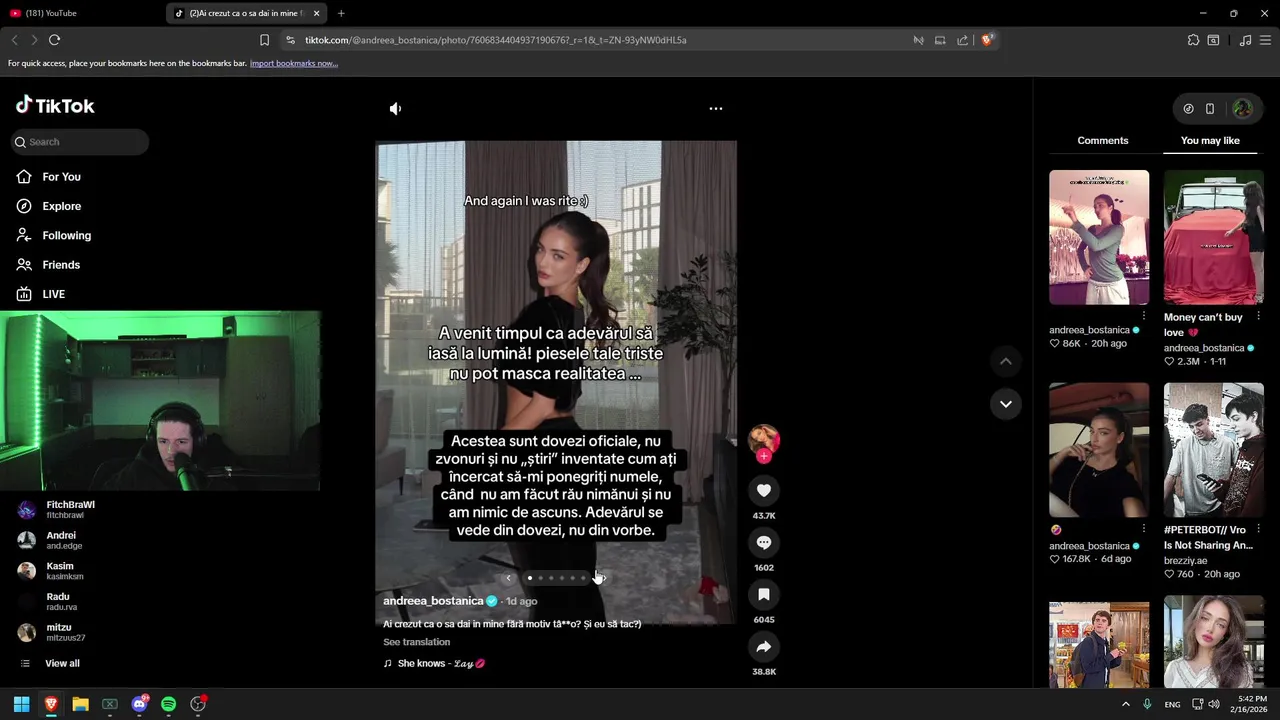Open the She knows sound link

[435, 664]
